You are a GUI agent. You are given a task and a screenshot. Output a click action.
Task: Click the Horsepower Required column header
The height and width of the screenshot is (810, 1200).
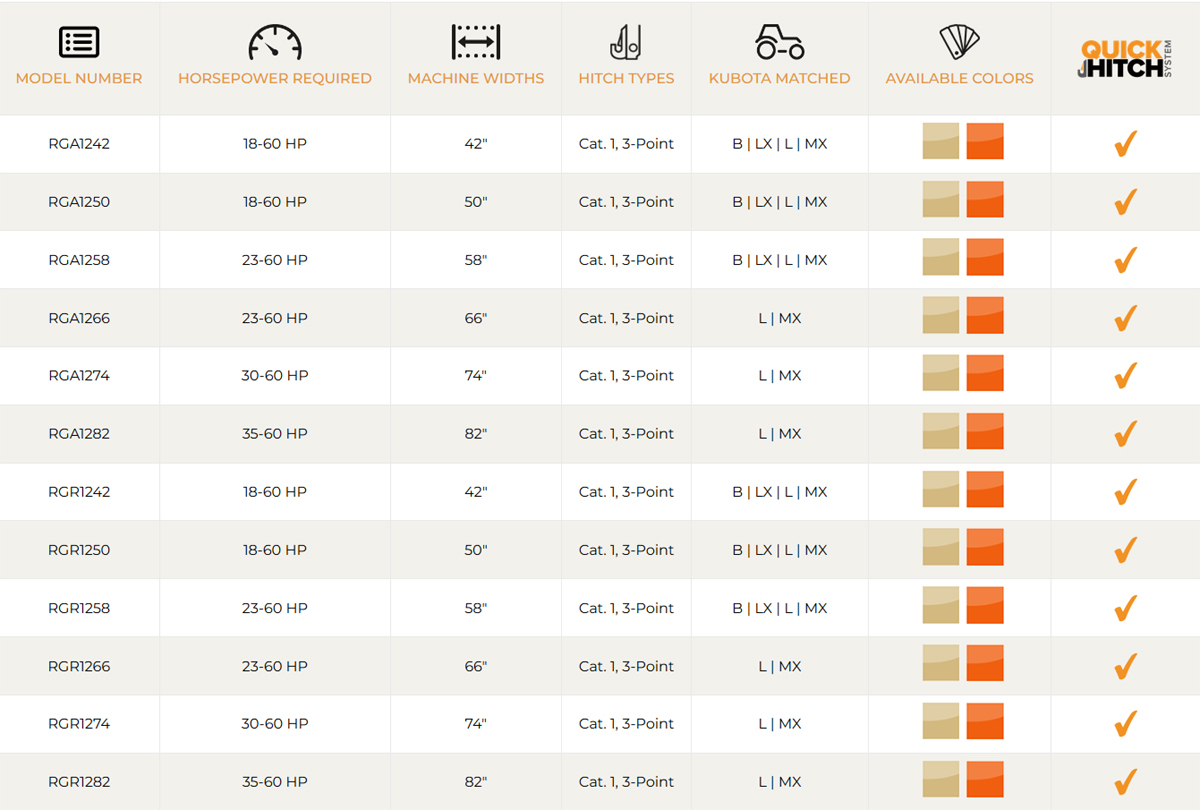275,78
